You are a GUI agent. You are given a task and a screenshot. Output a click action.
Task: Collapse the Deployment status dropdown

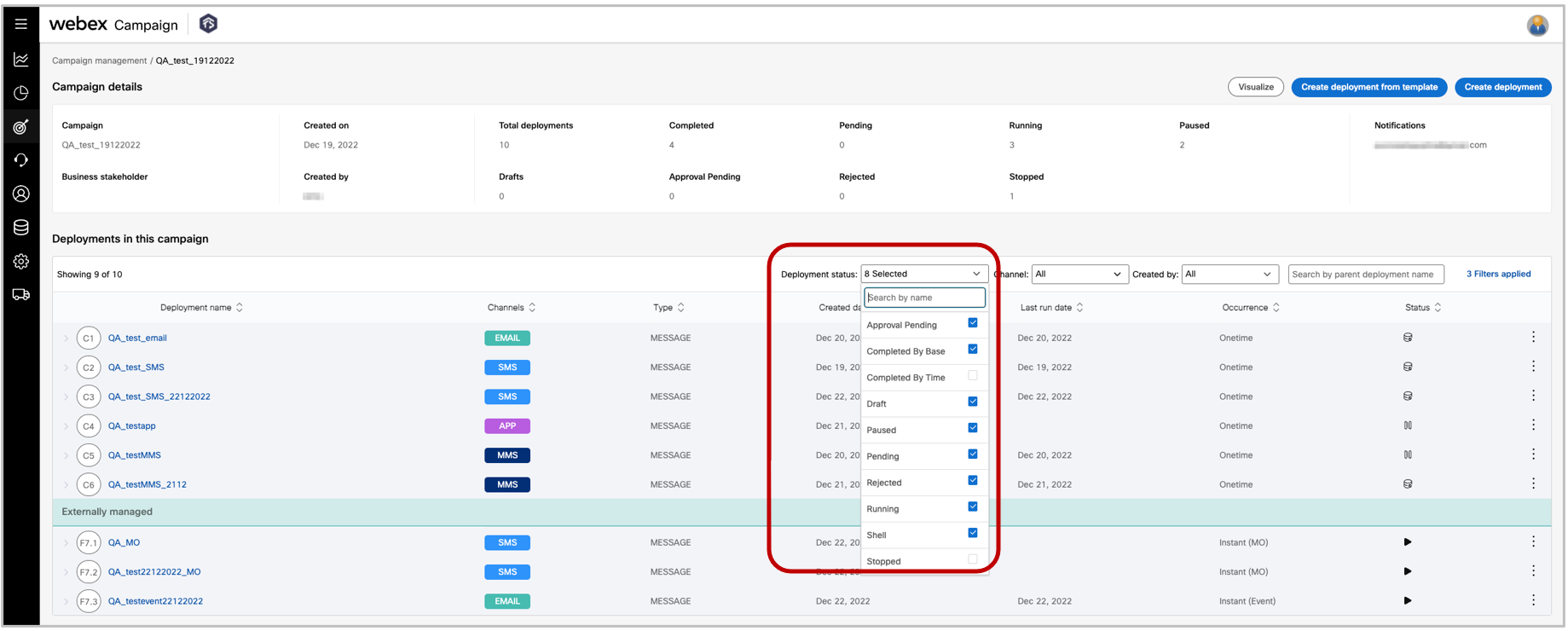pyautogui.click(x=924, y=274)
